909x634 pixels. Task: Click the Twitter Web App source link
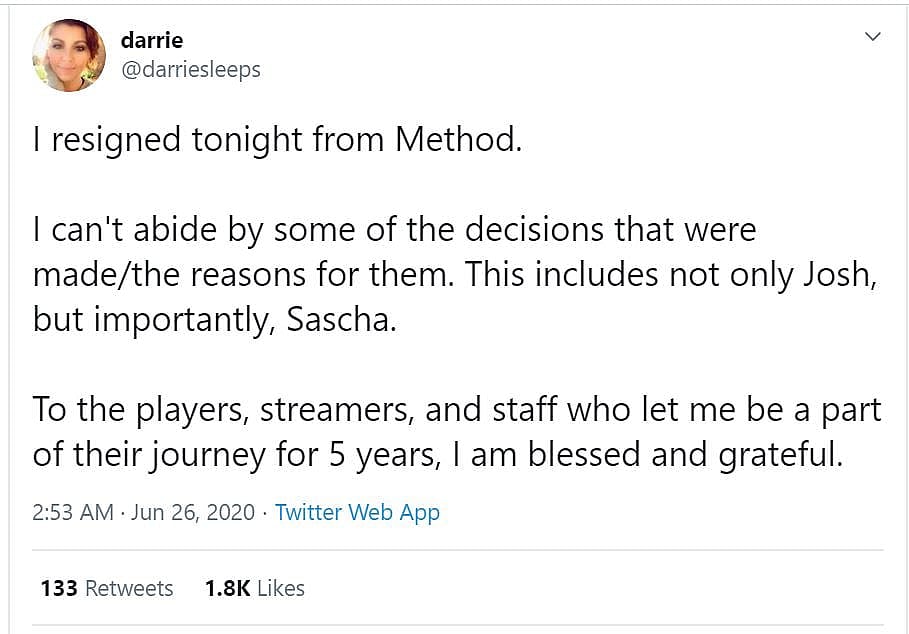coord(357,512)
